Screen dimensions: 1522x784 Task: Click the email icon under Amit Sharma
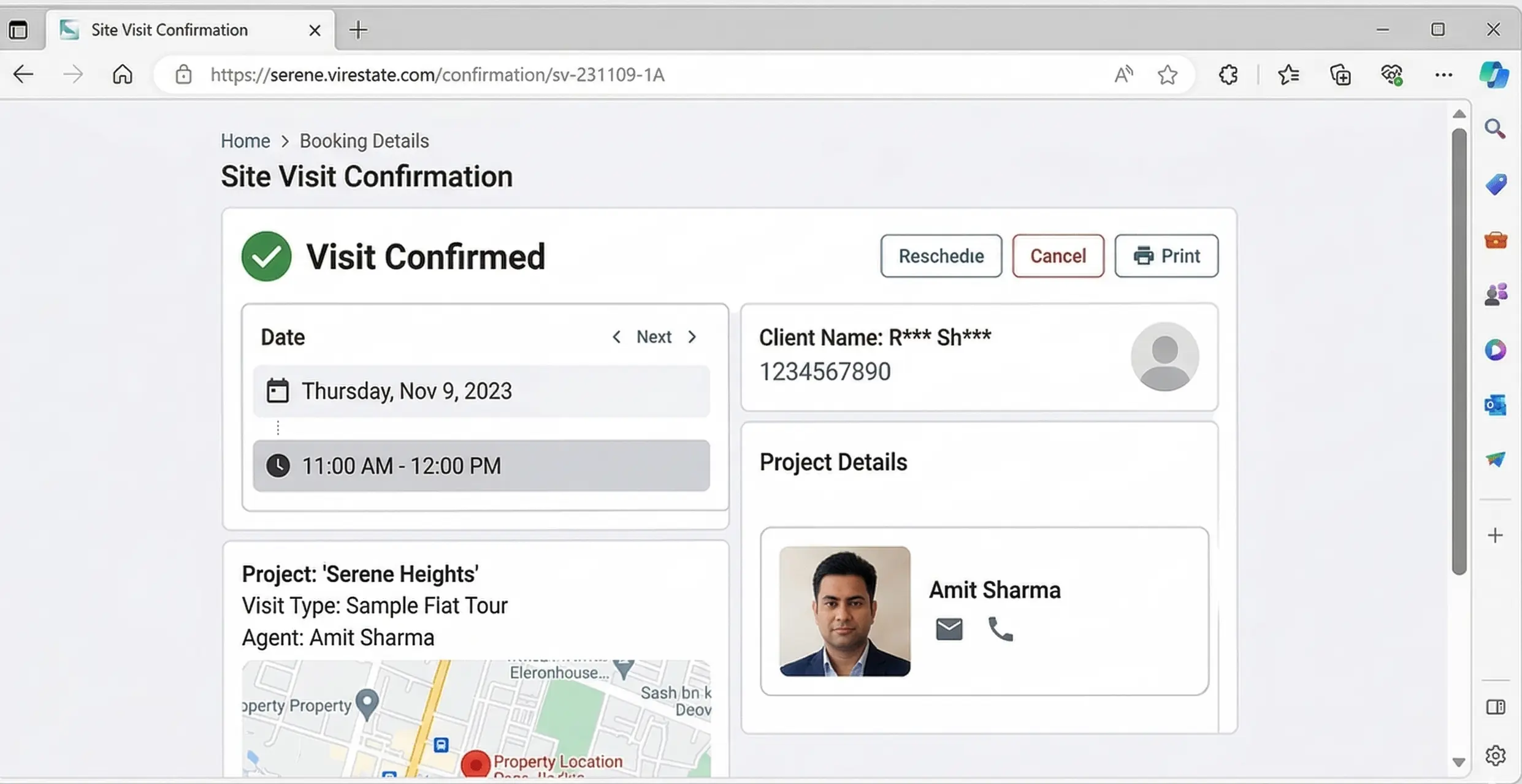pyautogui.click(x=949, y=629)
